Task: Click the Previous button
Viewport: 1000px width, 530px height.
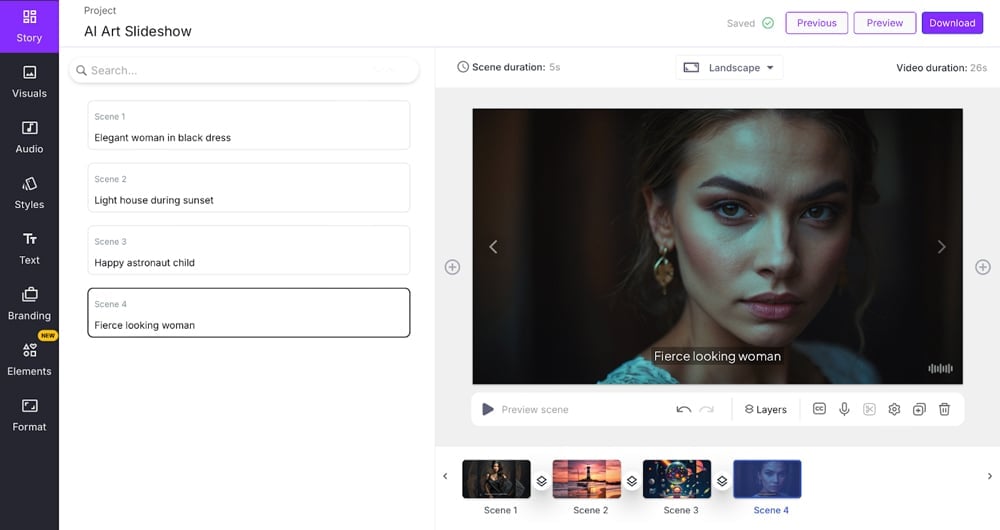Action: (816, 23)
